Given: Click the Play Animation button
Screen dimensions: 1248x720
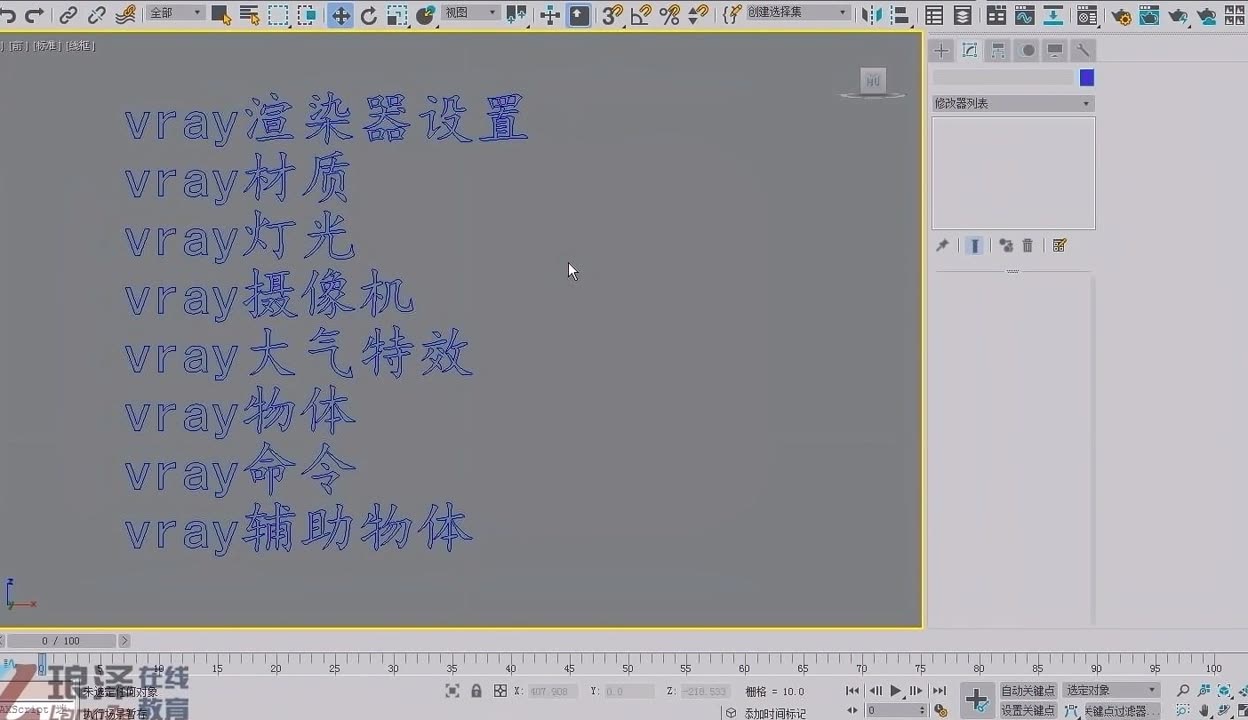Looking at the screenshot, I should (896, 691).
